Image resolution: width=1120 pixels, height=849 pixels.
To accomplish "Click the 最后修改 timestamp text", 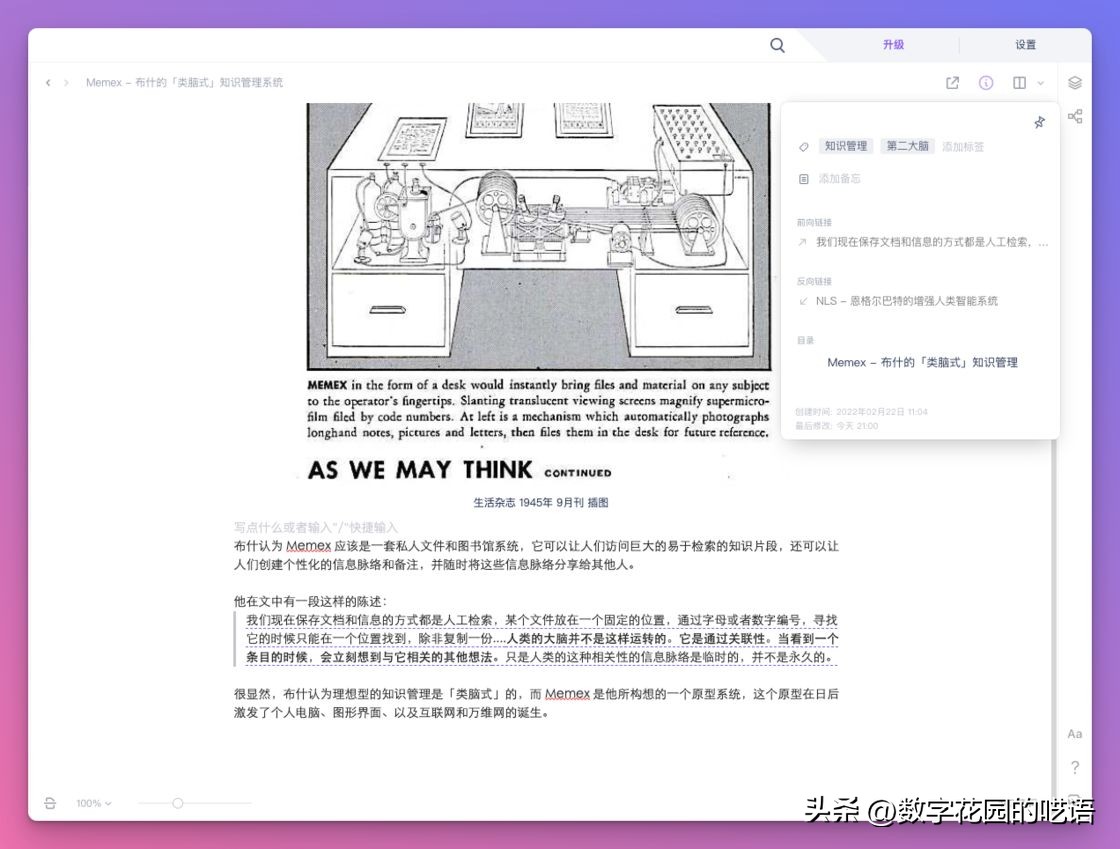I will [836, 426].
